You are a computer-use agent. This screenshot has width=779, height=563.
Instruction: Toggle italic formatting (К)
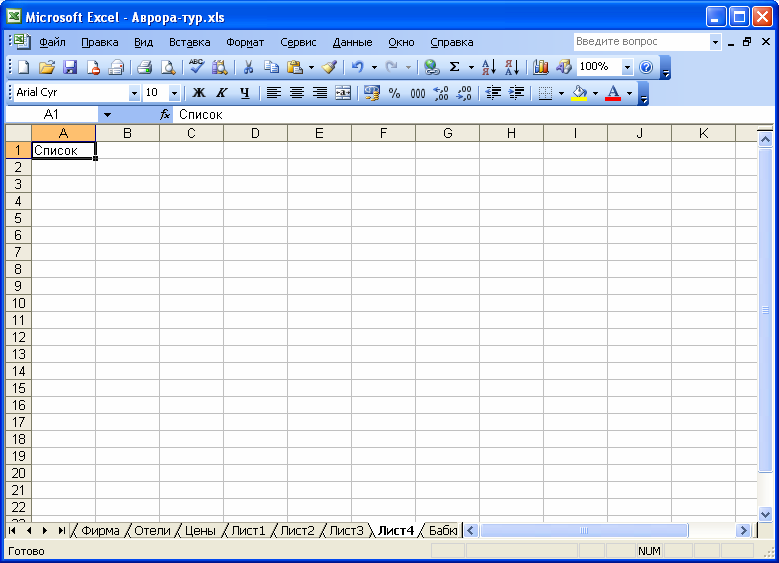221,93
